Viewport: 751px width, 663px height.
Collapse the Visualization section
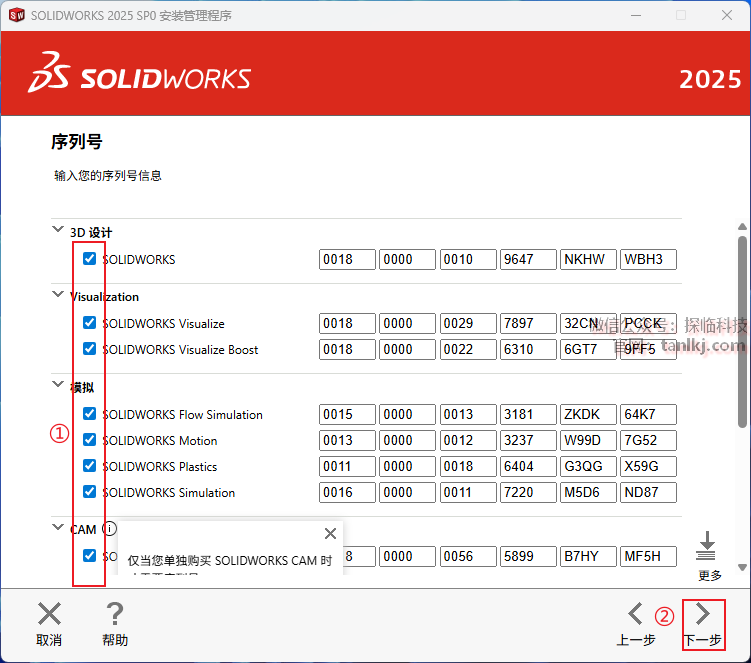(x=57, y=294)
